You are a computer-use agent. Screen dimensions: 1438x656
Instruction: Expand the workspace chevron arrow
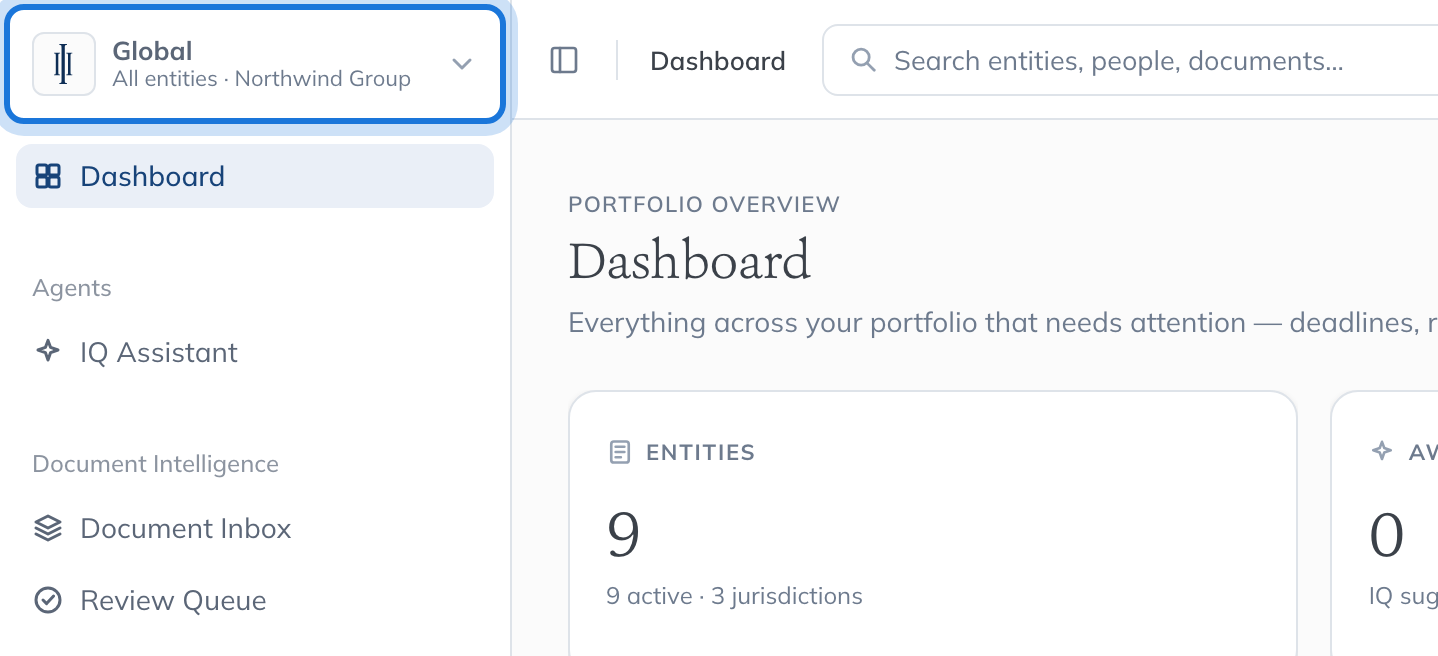click(x=461, y=64)
